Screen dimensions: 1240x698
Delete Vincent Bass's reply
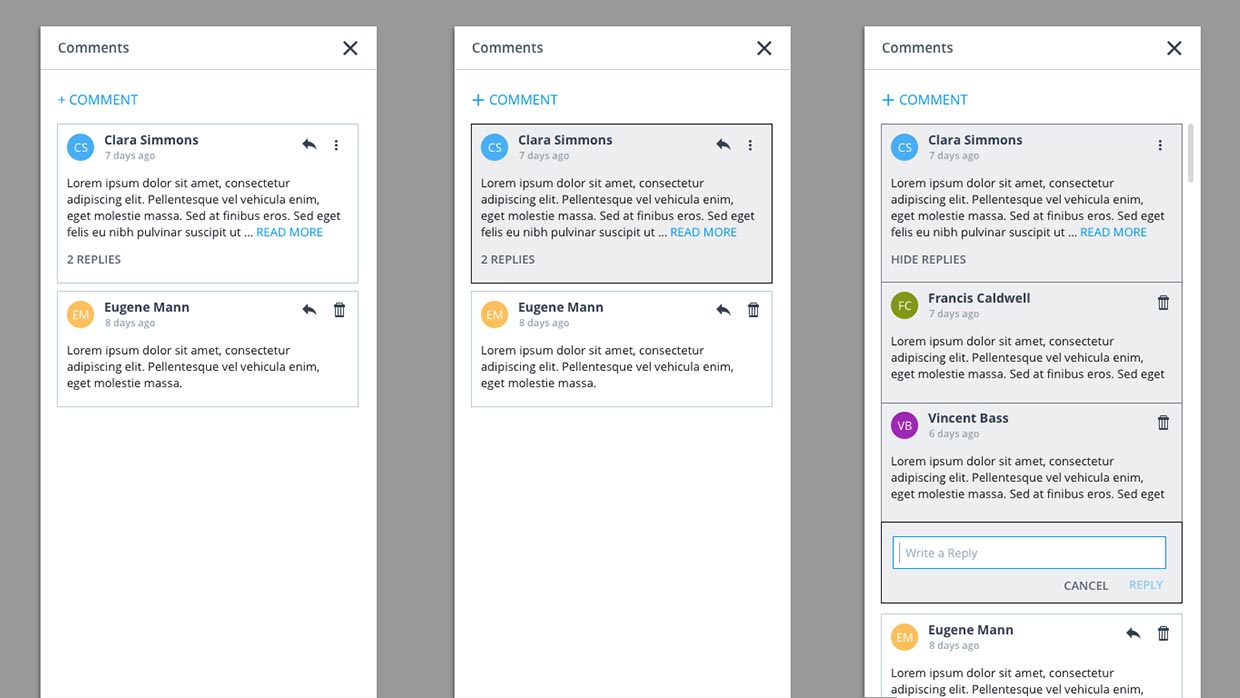pyautogui.click(x=1163, y=422)
